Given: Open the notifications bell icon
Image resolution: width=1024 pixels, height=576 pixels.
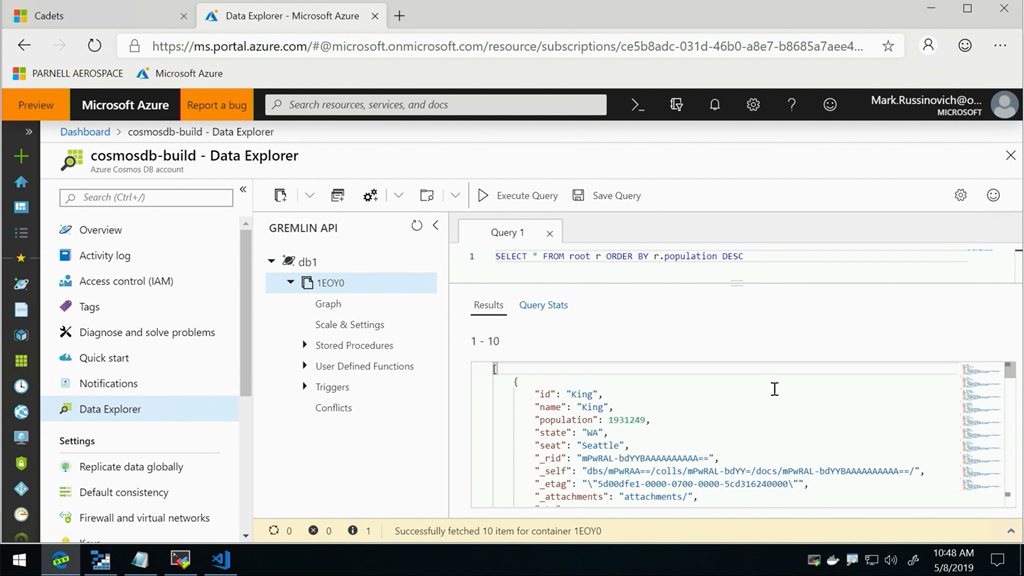Looking at the screenshot, I should [714, 105].
